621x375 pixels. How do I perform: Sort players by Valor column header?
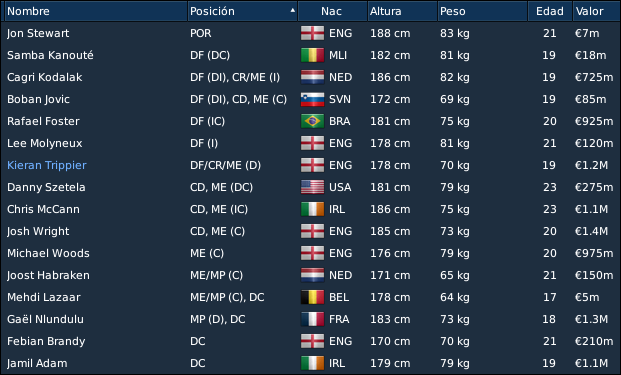coord(596,11)
